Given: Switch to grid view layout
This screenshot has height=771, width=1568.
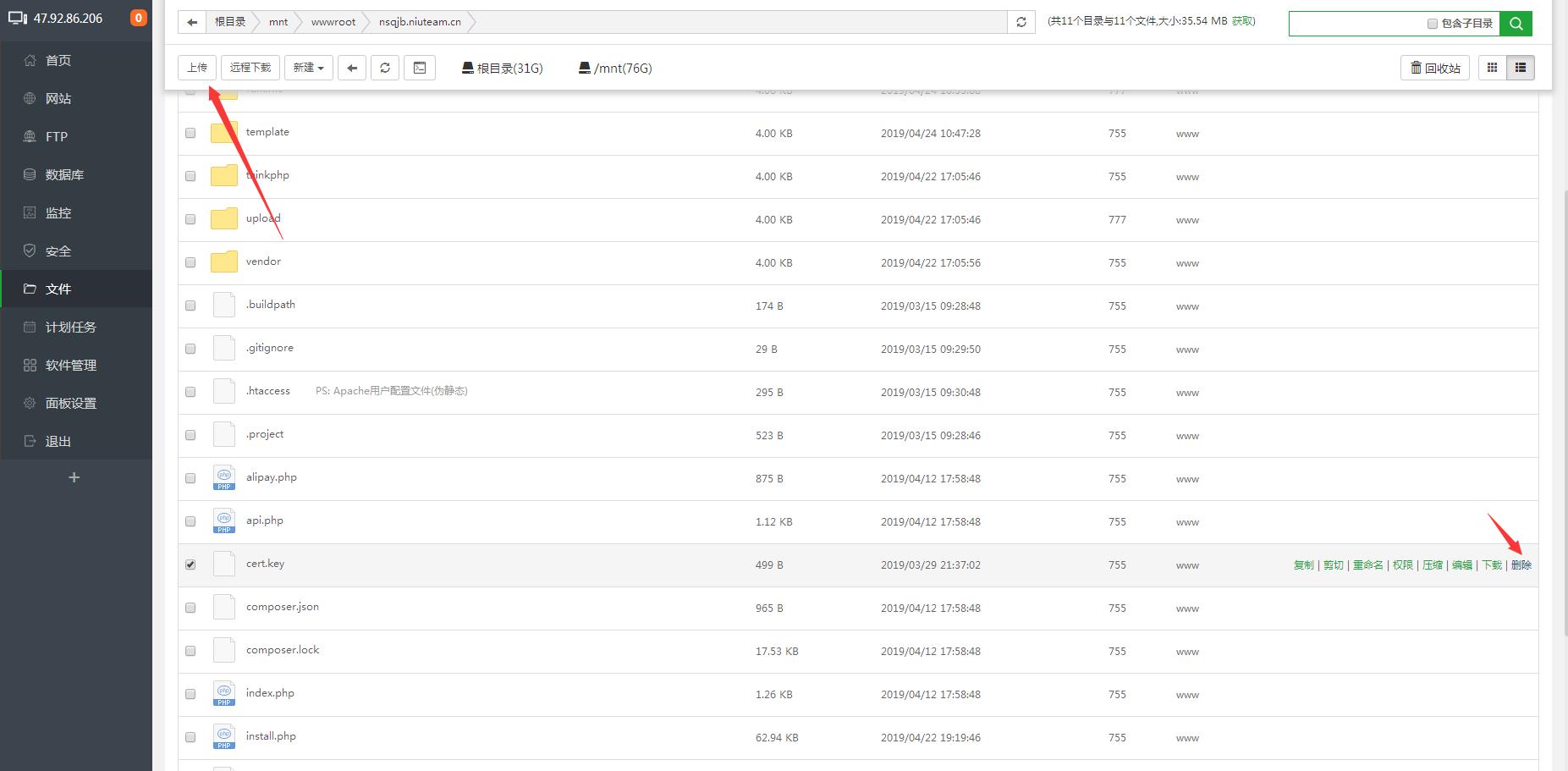Looking at the screenshot, I should click(x=1493, y=68).
